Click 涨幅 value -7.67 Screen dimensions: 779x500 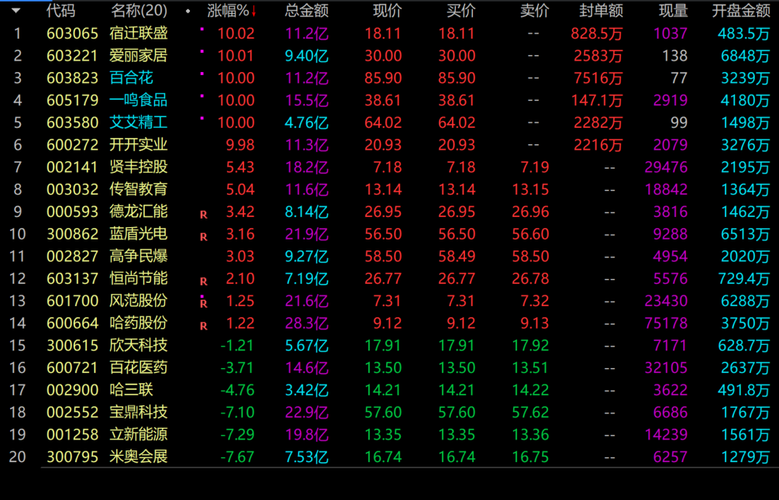point(237,457)
